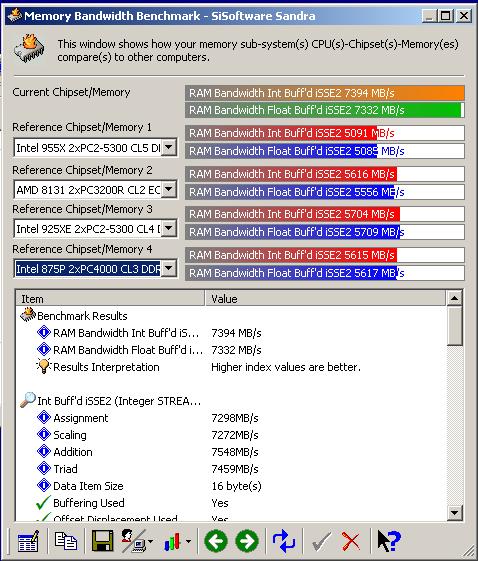Refresh the benchmark with blue arrows icon
Viewport: 478px width, 561px height.
point(284,541)
